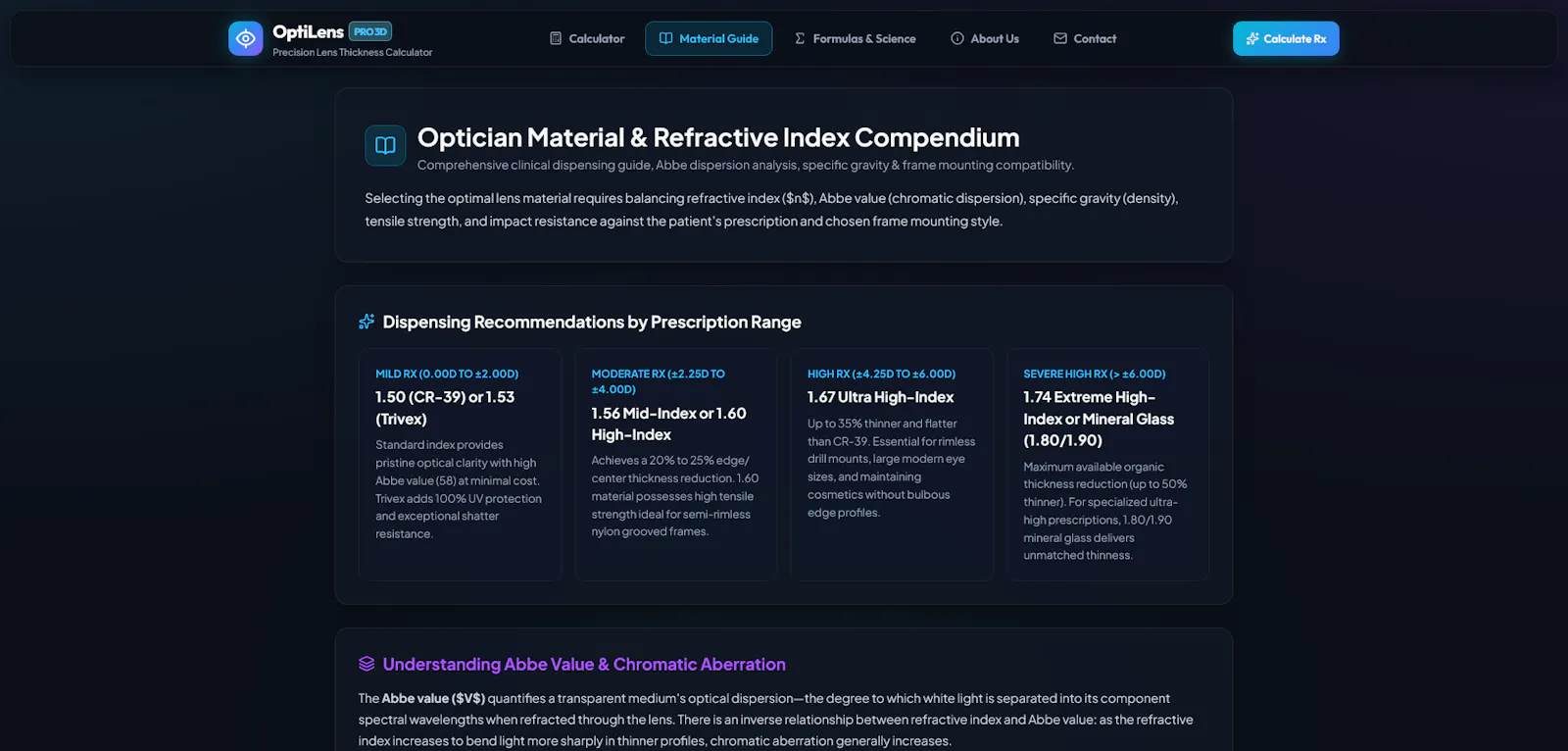Click the envelope icon beside Contact
The image size is (1568, 751).
coord(1060,38)
